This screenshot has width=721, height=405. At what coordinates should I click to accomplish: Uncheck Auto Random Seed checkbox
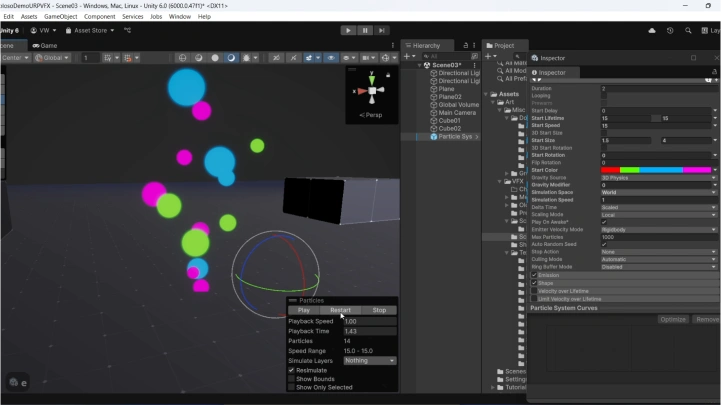604,244
